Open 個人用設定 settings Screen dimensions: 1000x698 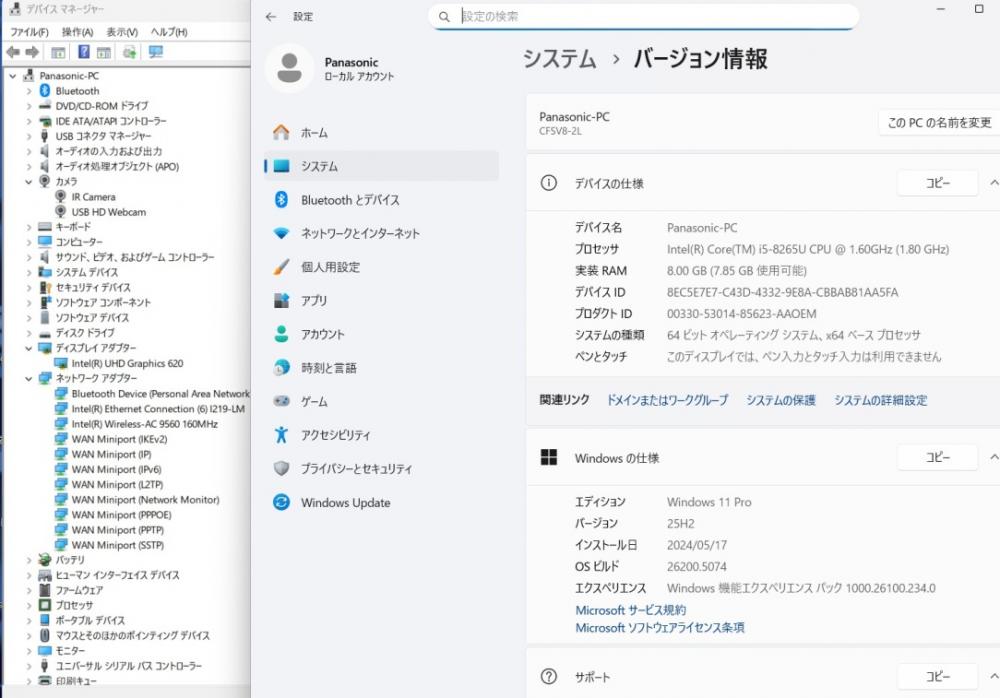[x=381, y=267]
